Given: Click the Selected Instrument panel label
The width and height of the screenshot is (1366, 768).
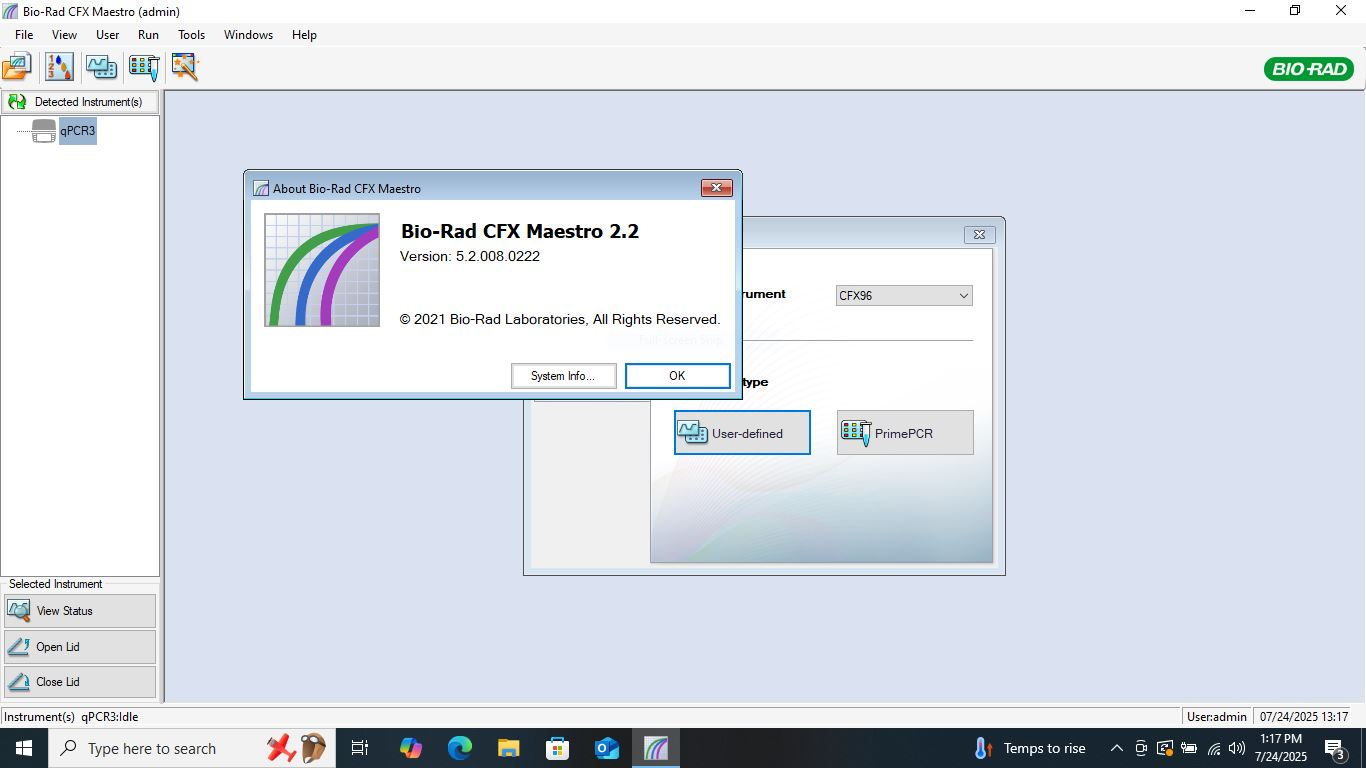Looking at the screenshot, I should [56, 584].
